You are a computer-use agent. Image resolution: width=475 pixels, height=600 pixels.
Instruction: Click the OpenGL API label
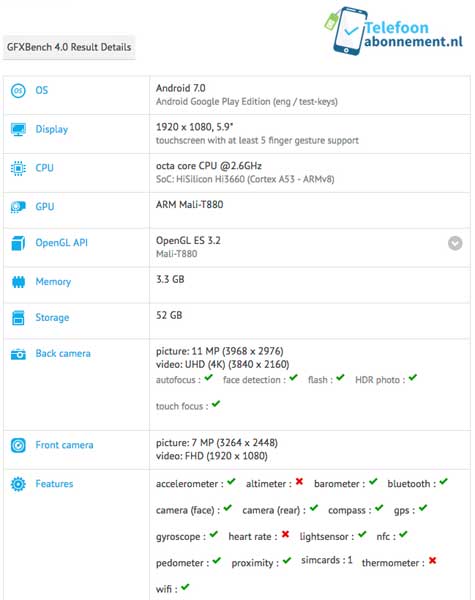point(62,243)
